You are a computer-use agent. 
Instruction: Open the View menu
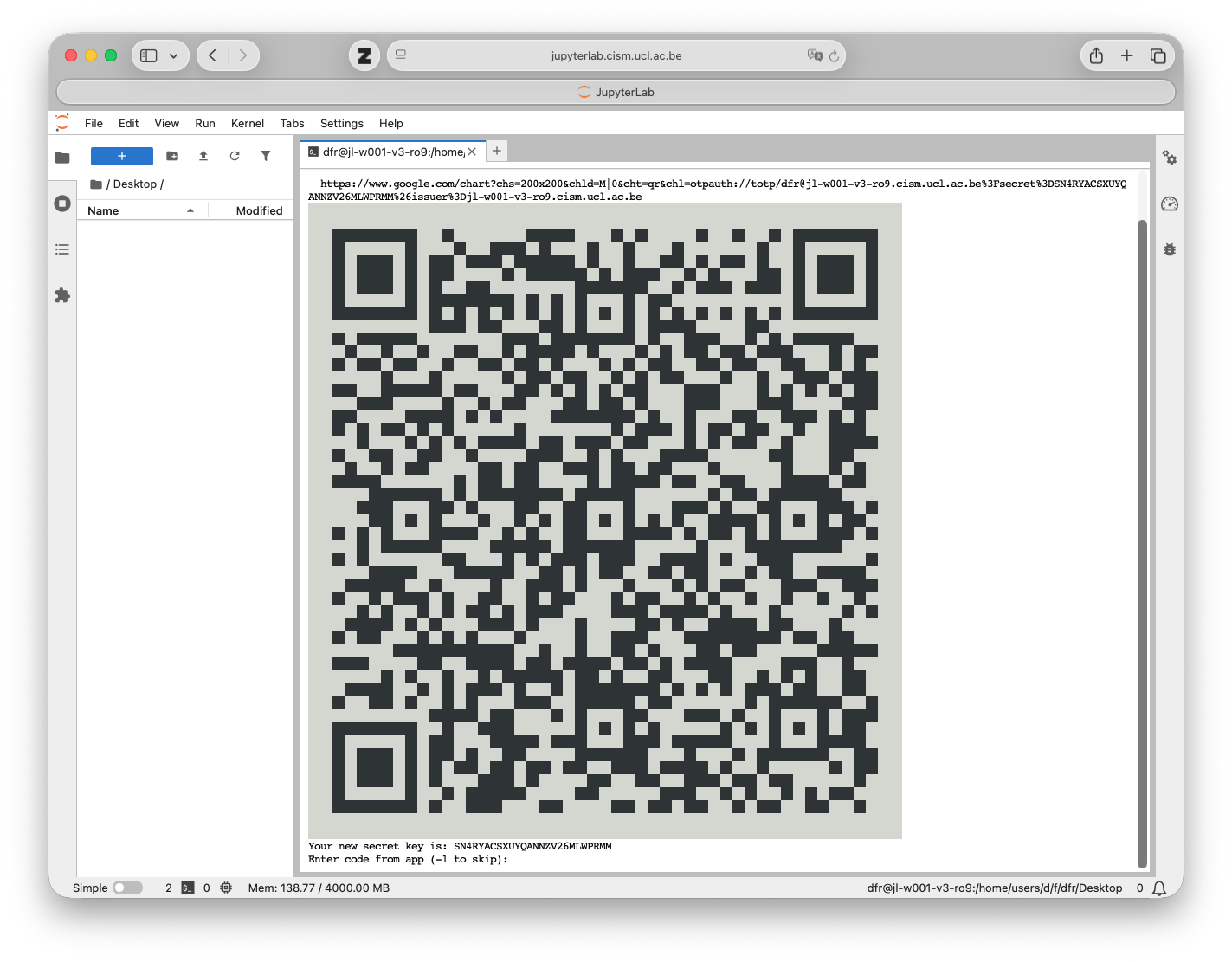pyautogui.click(x=167, y=123)
